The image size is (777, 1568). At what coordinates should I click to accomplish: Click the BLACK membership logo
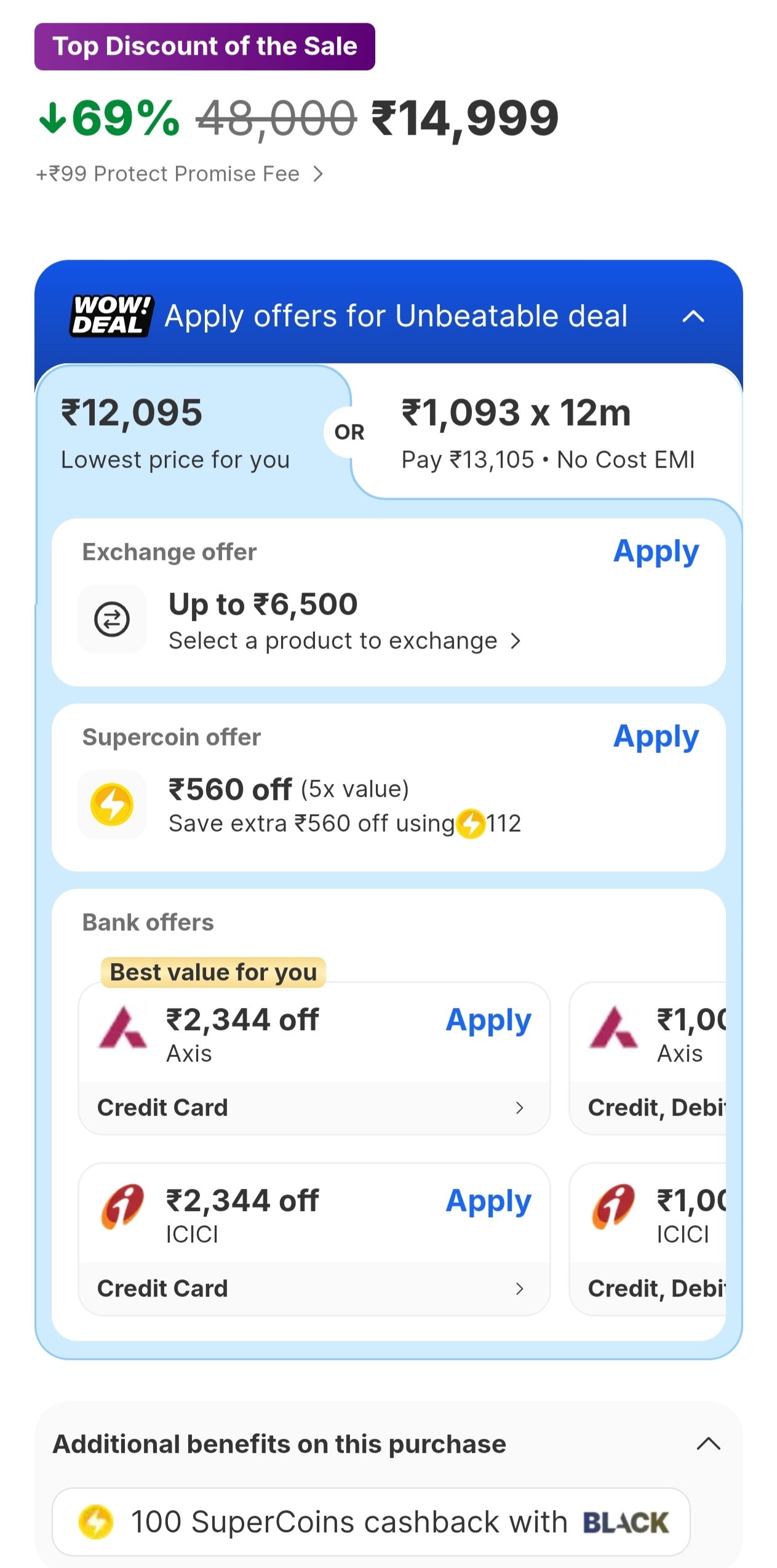[625, 1522]
